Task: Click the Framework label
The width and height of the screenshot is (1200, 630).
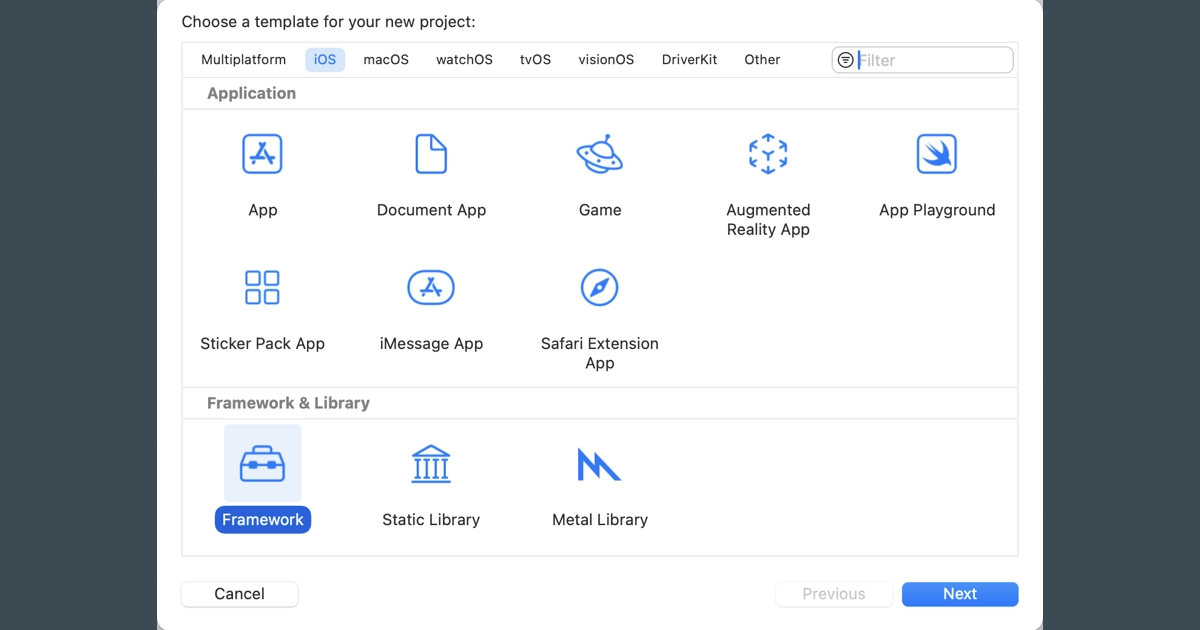Action: tap(263, 520)
